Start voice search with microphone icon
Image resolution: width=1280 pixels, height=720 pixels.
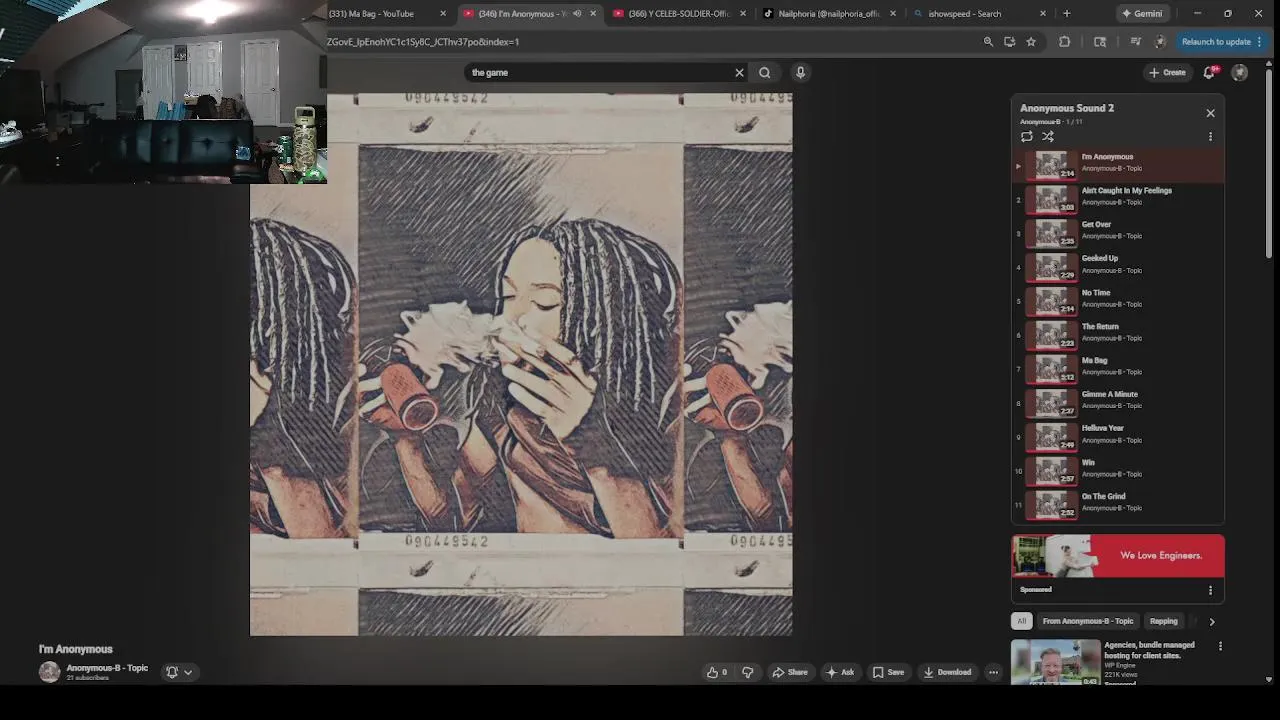(800, 72)
